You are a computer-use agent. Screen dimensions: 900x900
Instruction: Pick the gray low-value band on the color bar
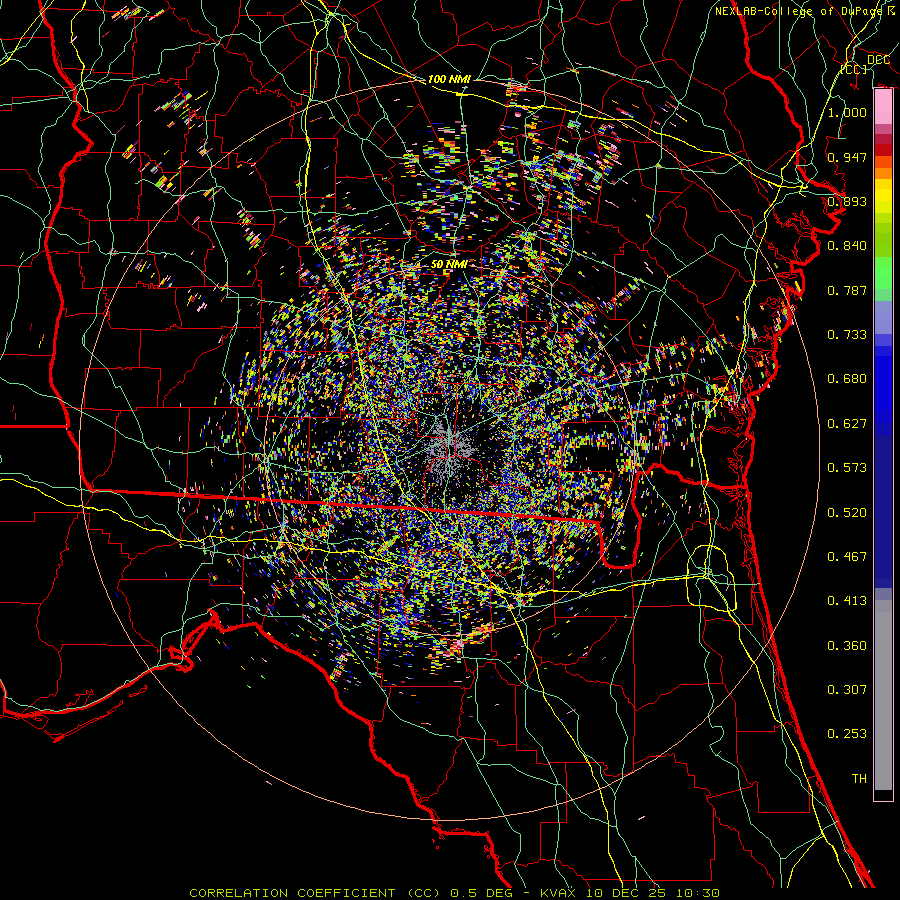(883, 695)
